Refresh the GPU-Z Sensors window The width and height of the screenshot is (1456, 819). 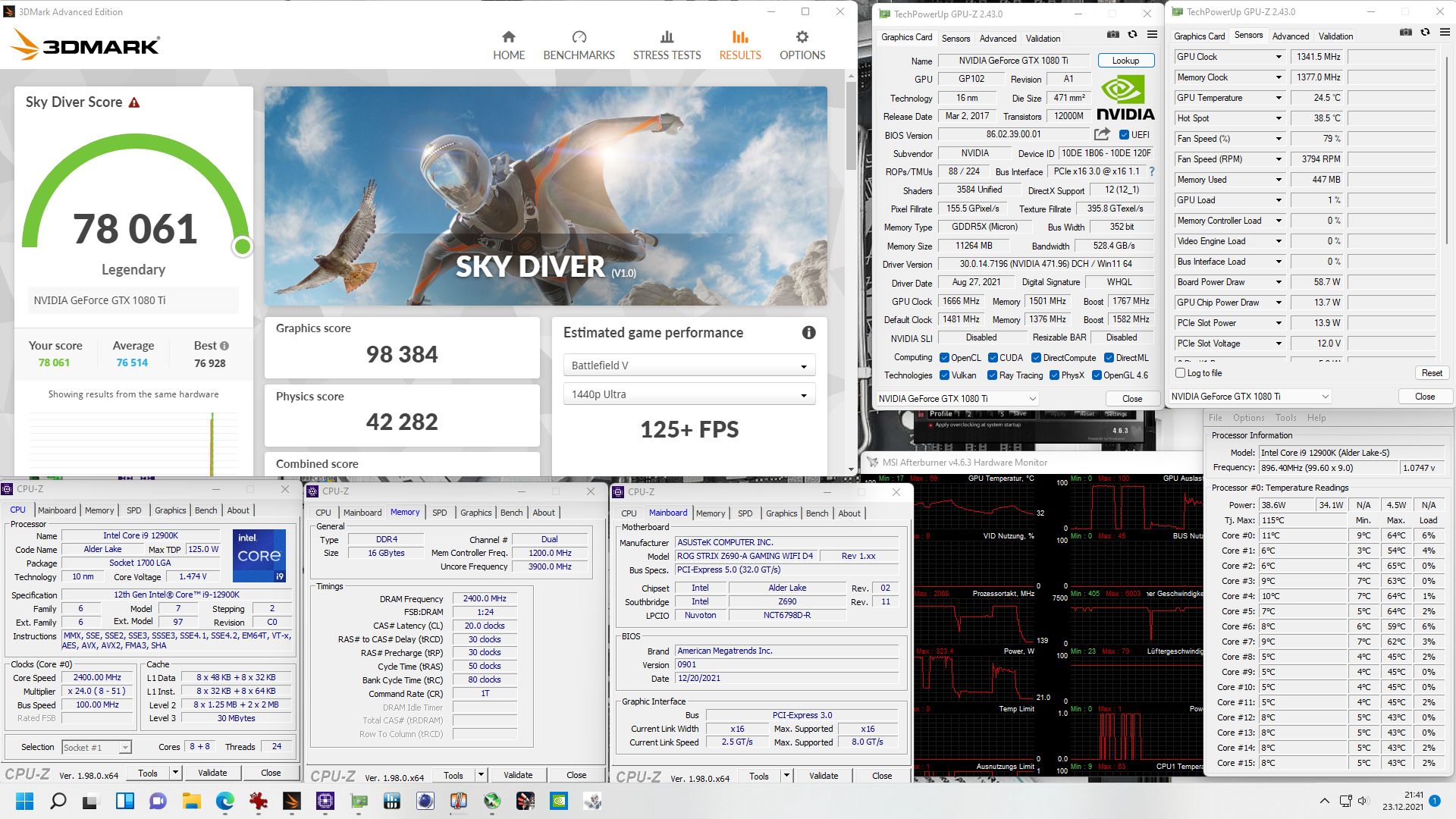tap(1425, 32)
